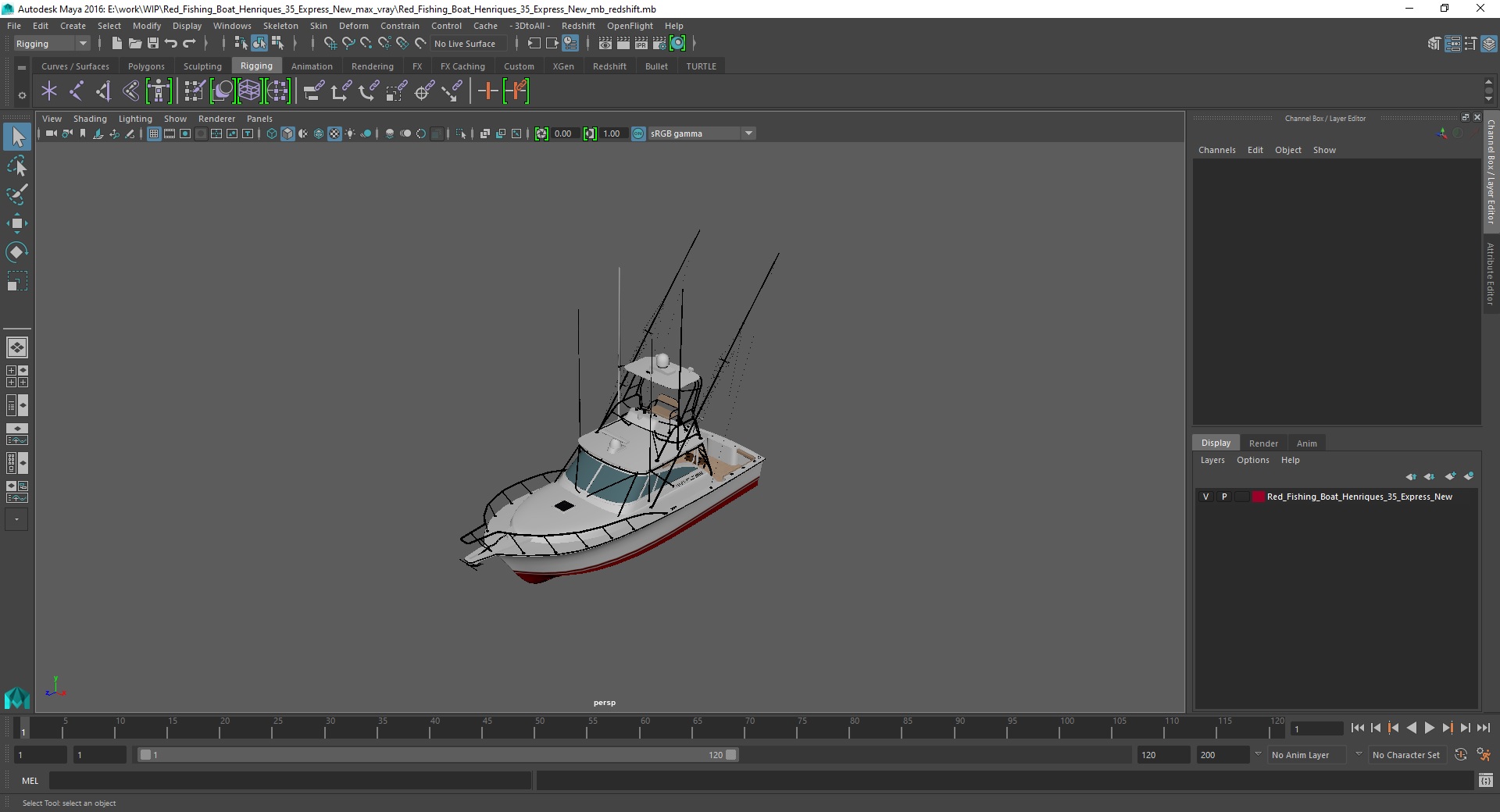Open Layers menu in Layer Editor
The width and height of the screenshot is (1500, 812).
tap(1212, 460)
